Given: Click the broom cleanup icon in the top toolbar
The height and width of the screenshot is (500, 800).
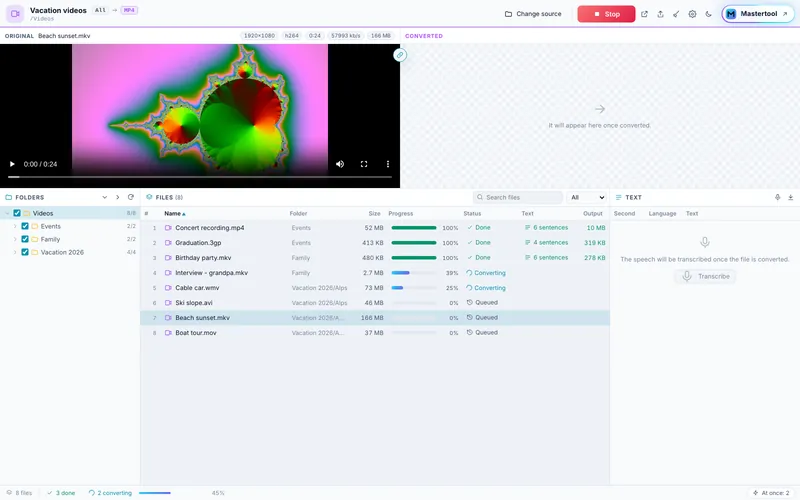Looking at the screenshot, I should 676,14.
